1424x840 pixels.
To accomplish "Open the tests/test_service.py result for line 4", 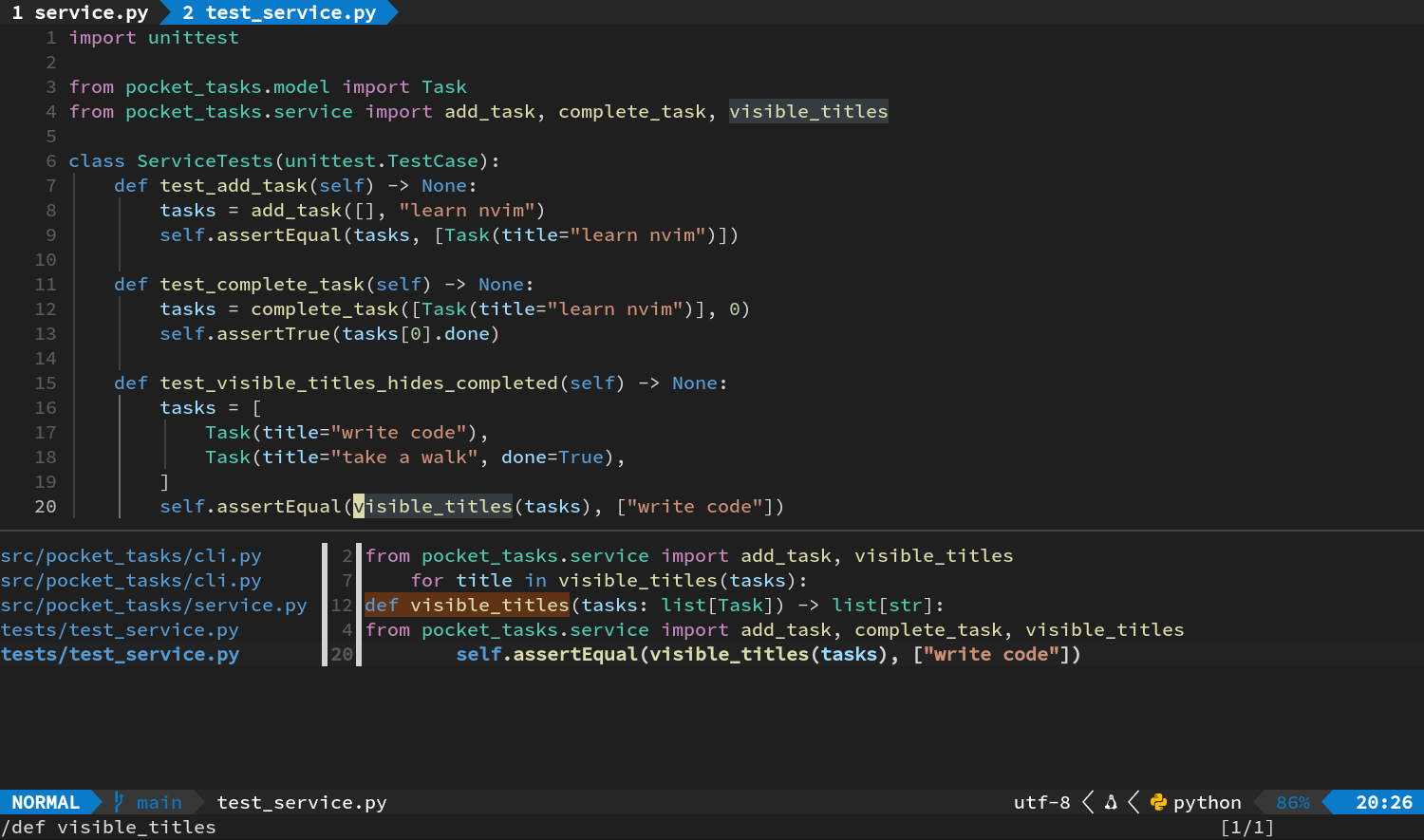I will coord(120,629).
